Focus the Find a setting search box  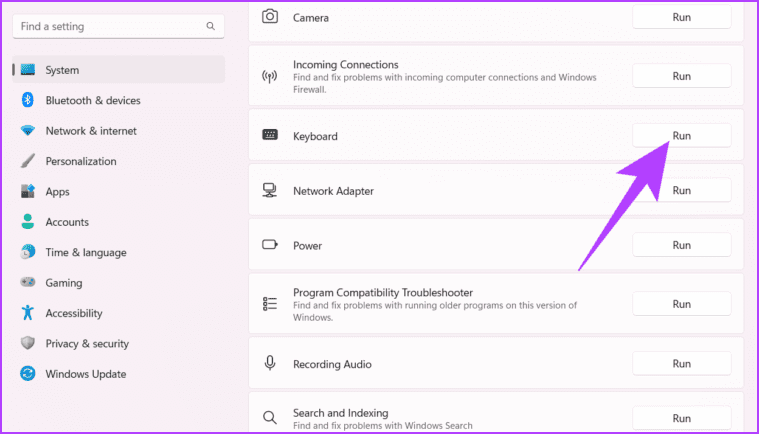(119, 26)
